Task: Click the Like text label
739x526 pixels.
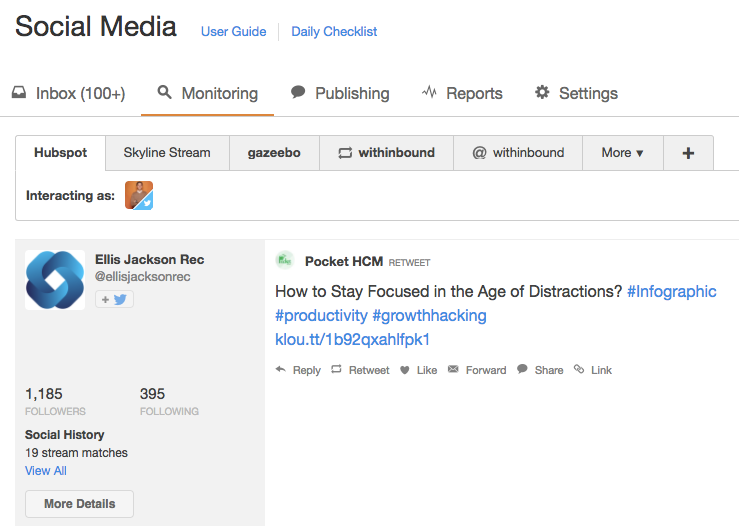Action: click(427, 370)
